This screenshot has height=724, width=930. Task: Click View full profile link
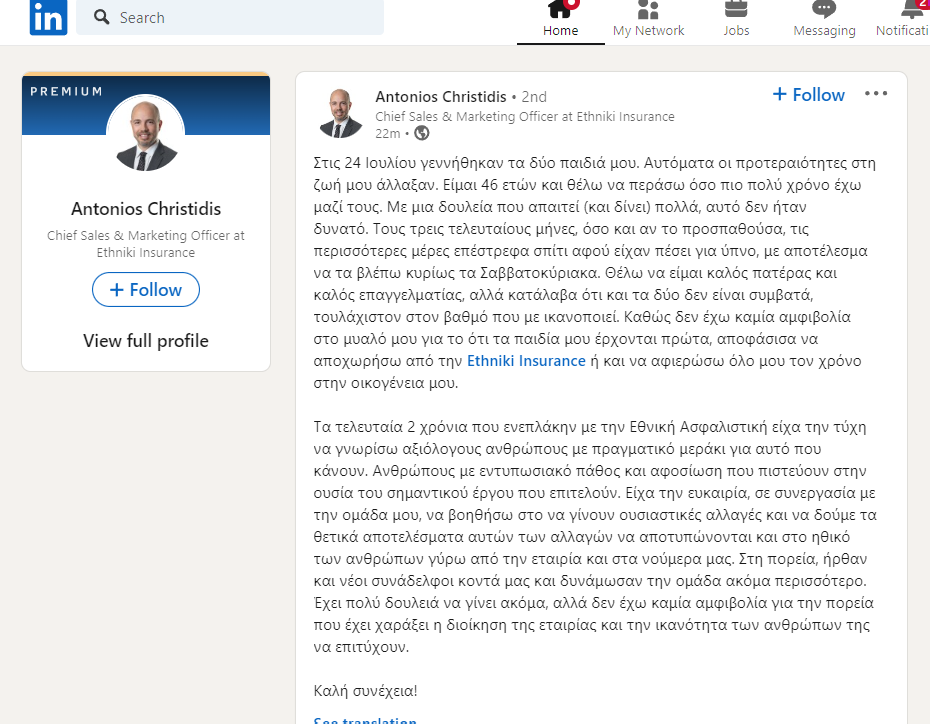pyautogui.click(x=146, y=341)
